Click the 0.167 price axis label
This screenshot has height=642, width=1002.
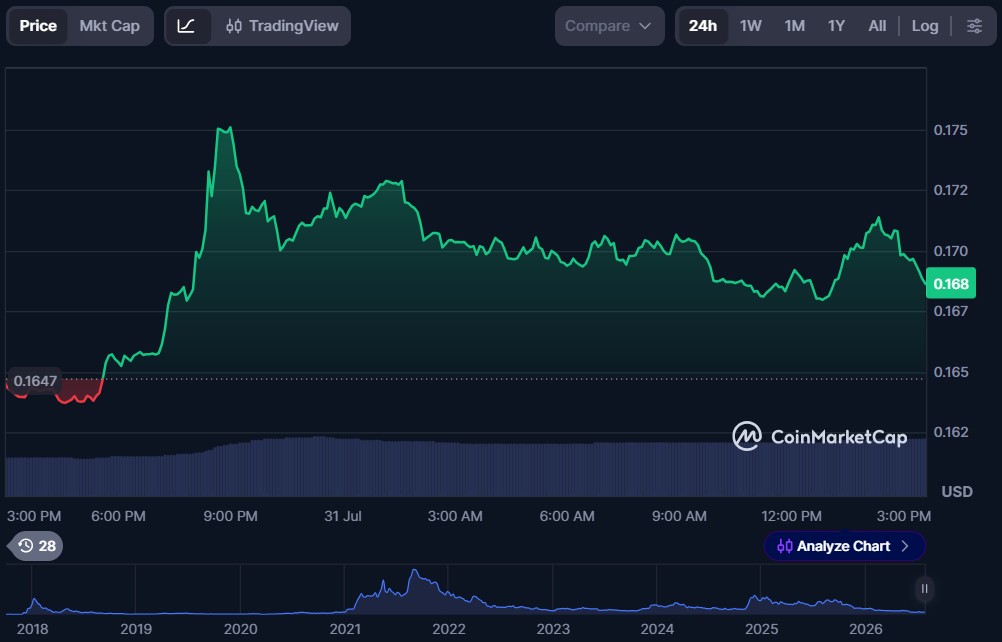tap(950, 311)
